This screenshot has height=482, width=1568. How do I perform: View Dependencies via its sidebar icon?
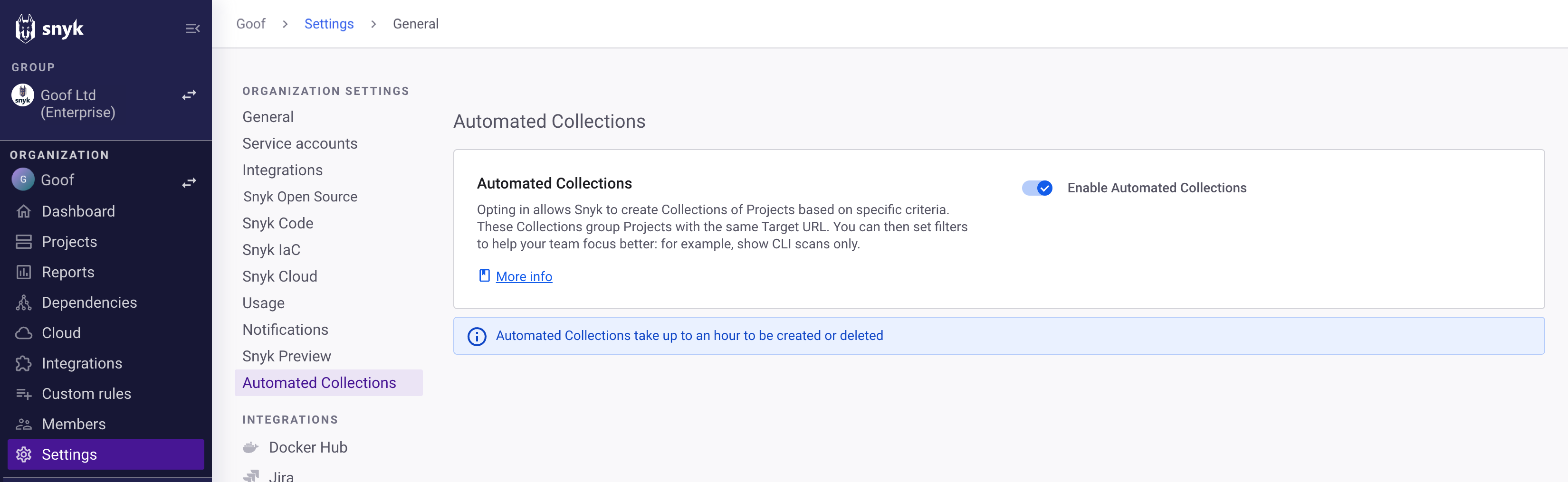(x=23, y=302)
